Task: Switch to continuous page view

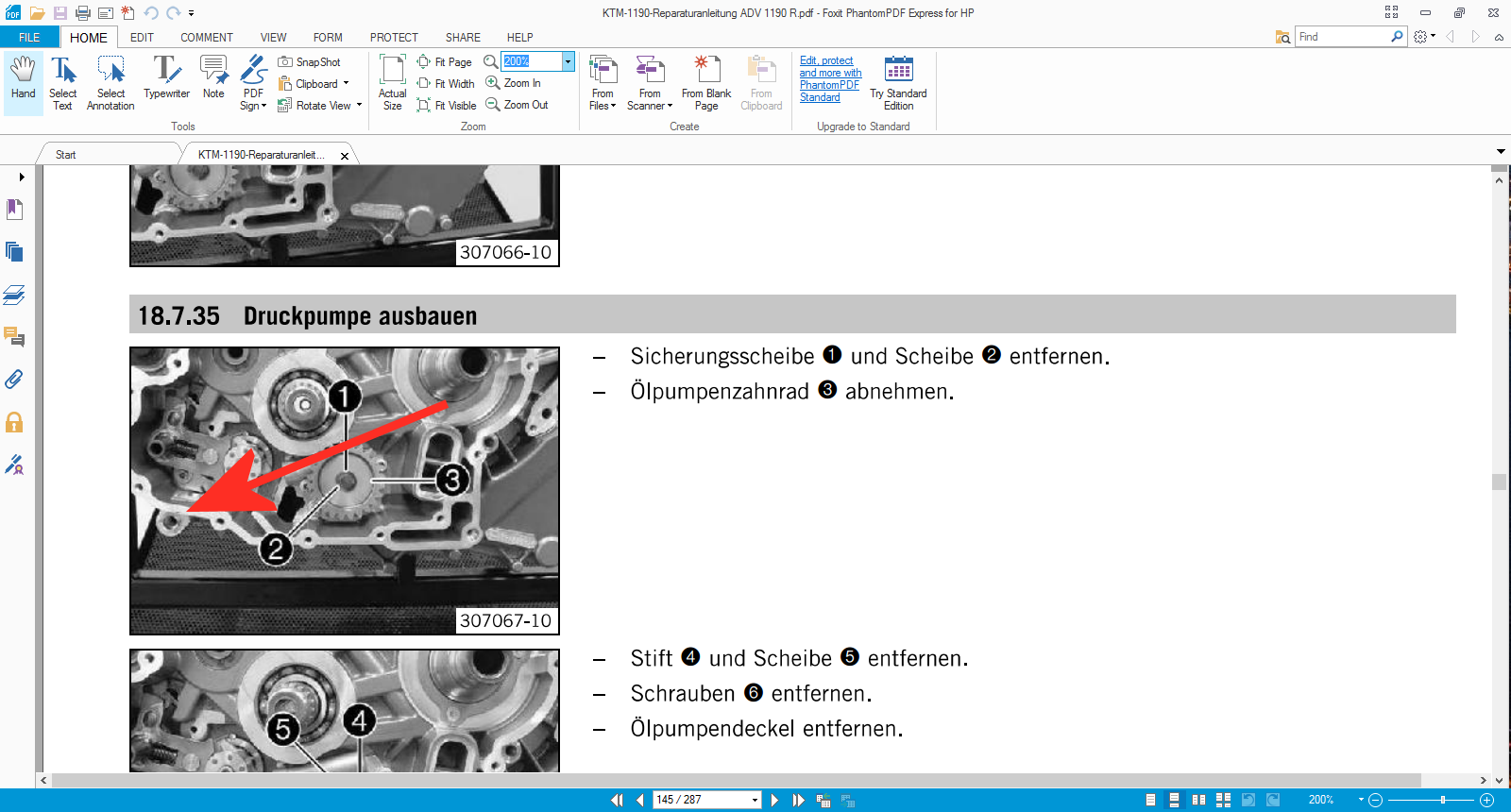Action: pyautogui.click(x=1174, y=800)
